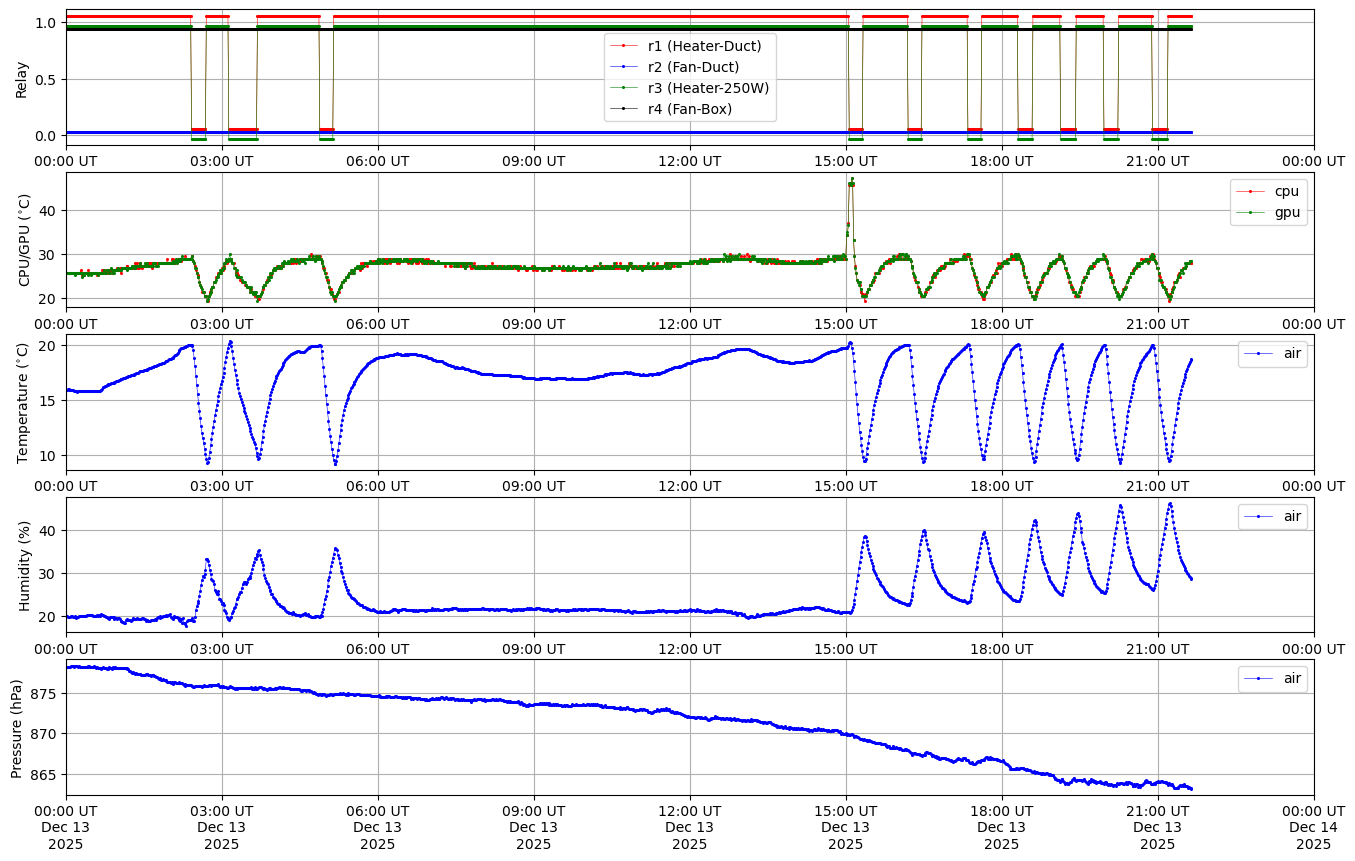Click the 40 tick on Humidity axis
Image resolution: width=1355 pixels, height=861 pixels.
(49, 530)
